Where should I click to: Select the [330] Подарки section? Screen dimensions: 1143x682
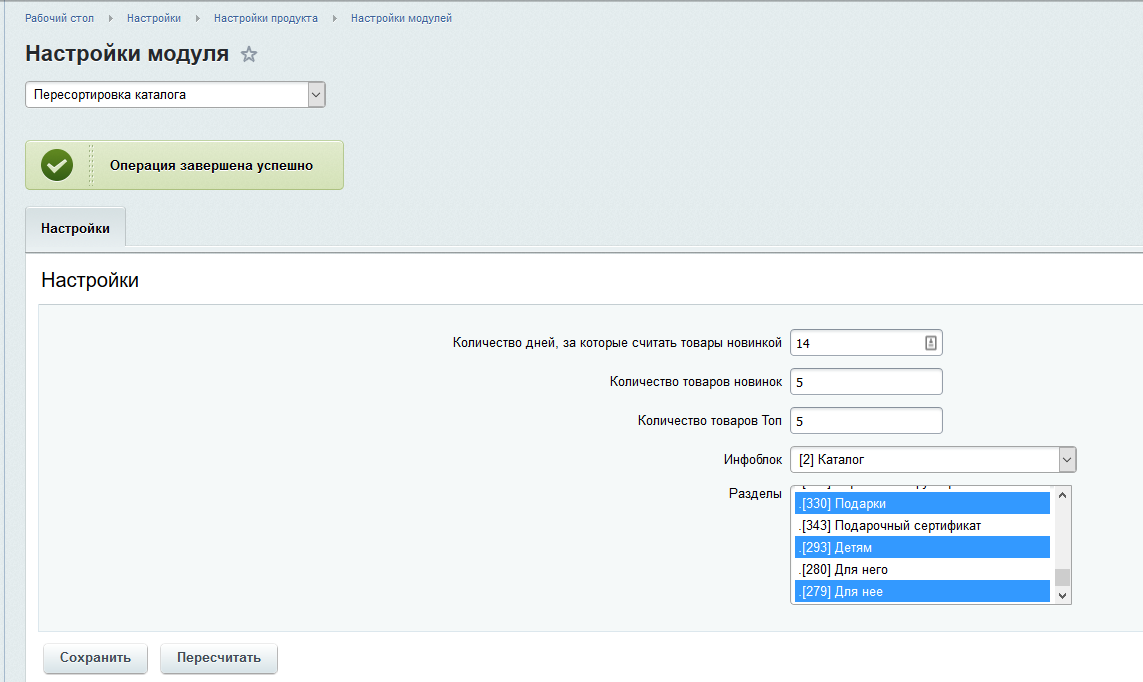point(920,503)
